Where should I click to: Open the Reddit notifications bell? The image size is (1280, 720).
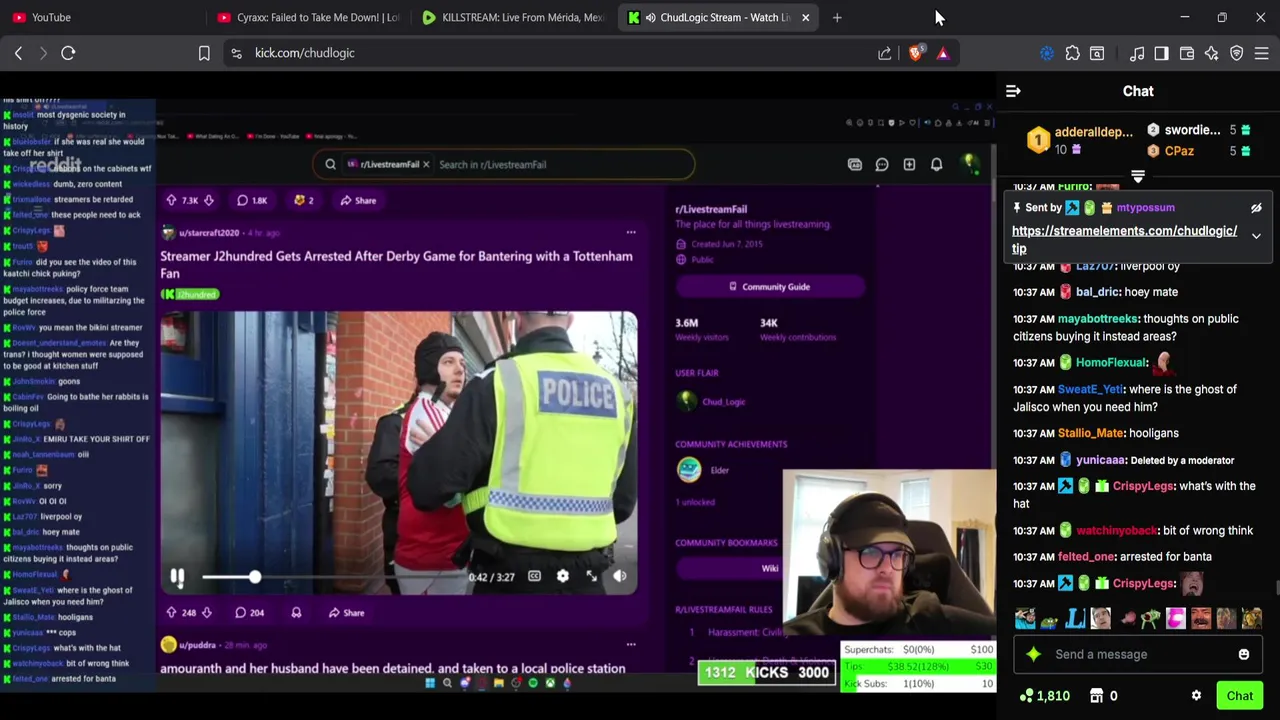tap(937, 164)
